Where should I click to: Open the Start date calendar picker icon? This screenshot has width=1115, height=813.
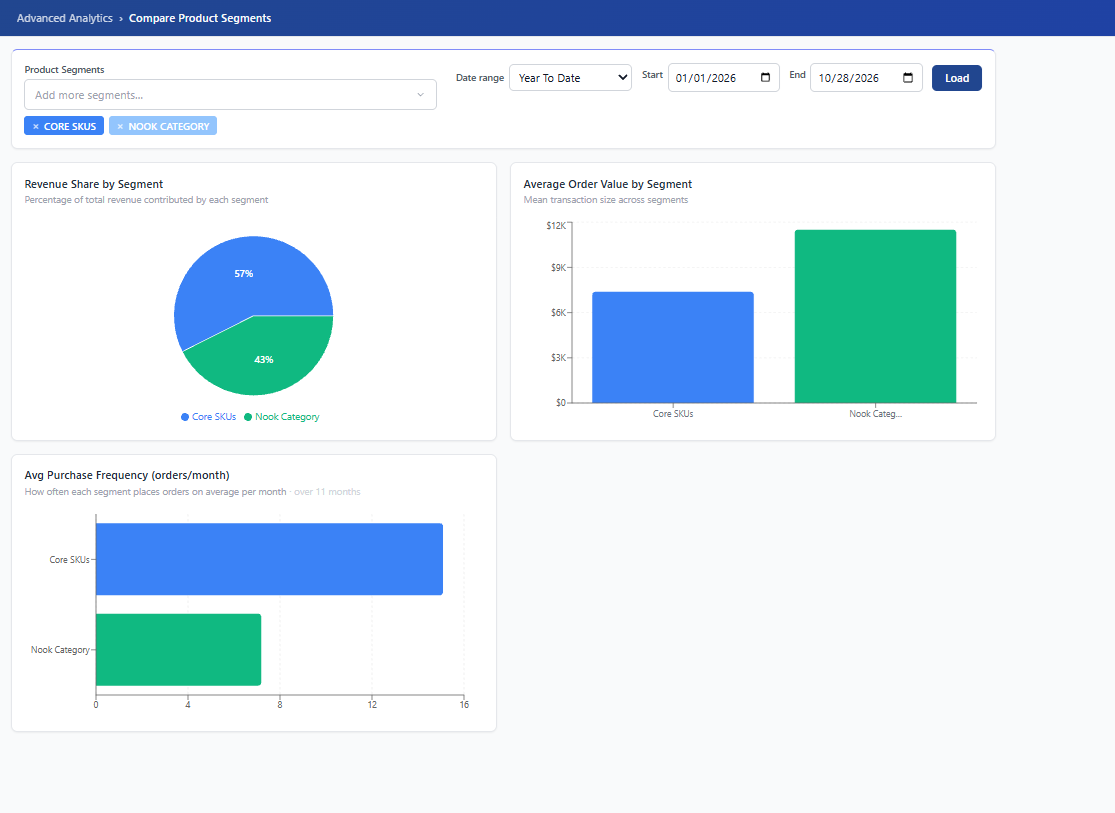[765, 78]
